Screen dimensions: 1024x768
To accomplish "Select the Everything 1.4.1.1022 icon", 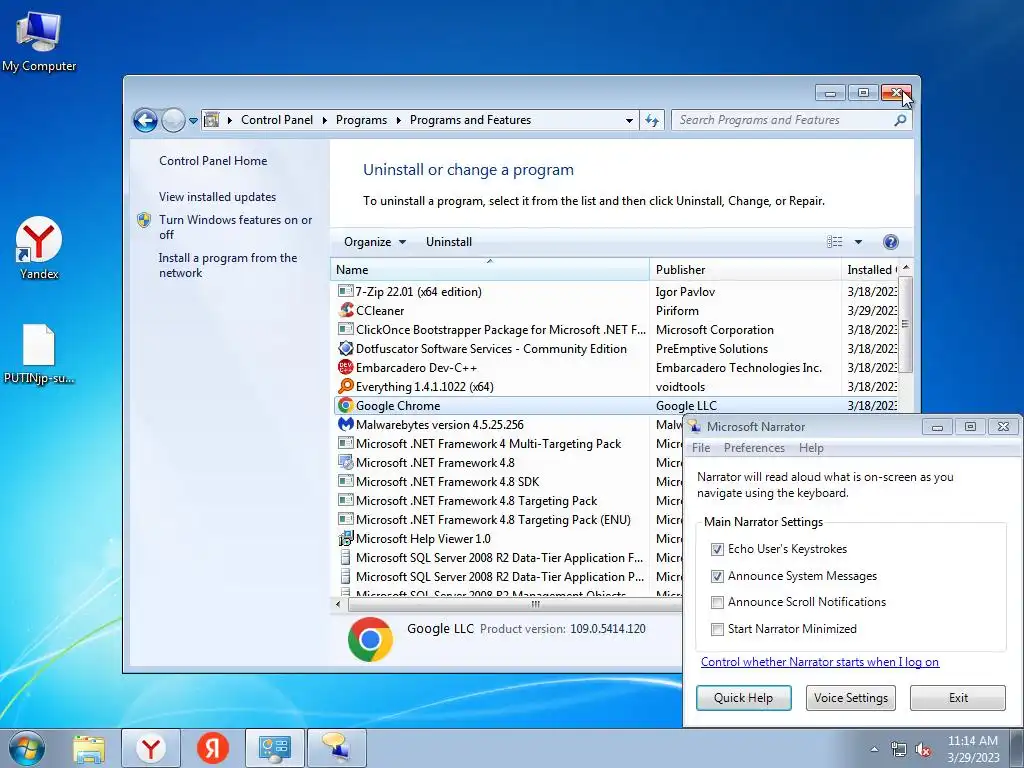I will 345,386.
